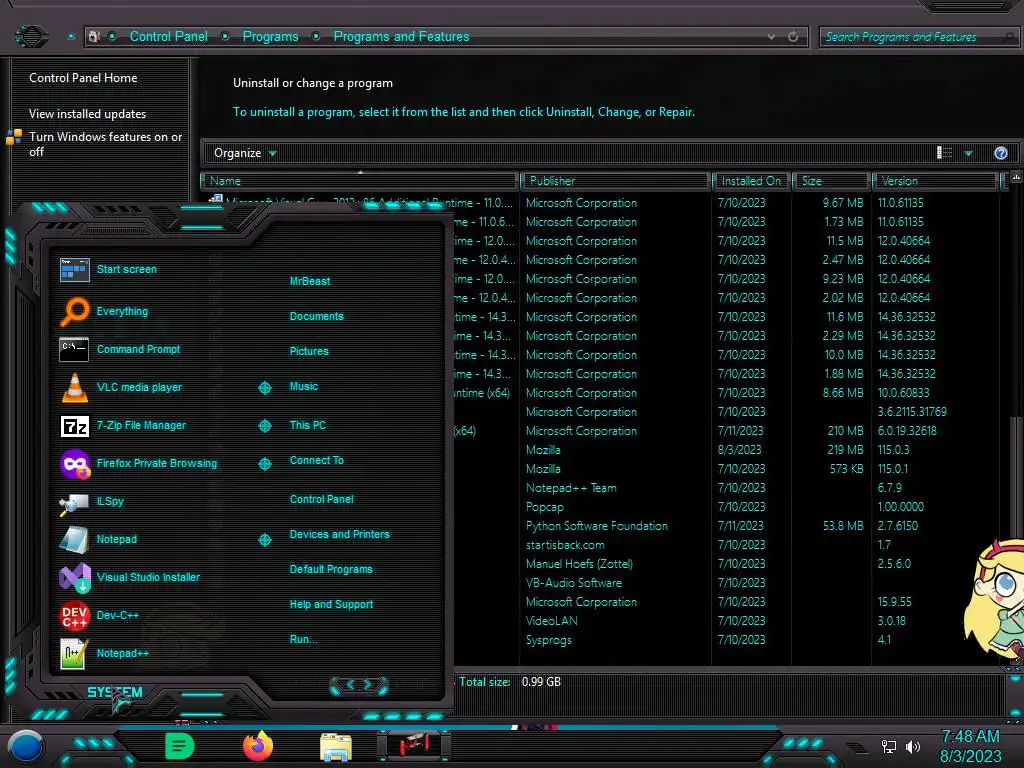Open the Organize dropdown

pyautogui.click(x=245, y=153)
